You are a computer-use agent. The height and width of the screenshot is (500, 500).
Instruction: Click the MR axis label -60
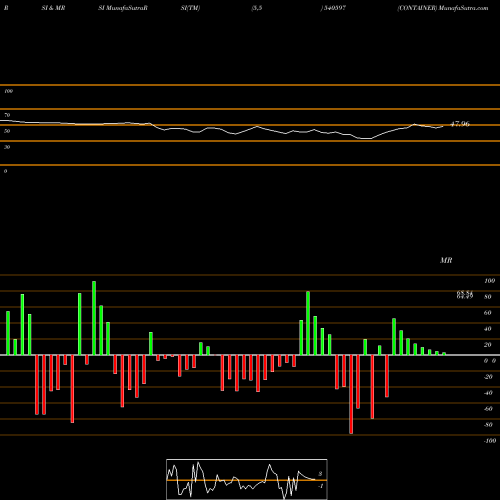click(488, 409)
